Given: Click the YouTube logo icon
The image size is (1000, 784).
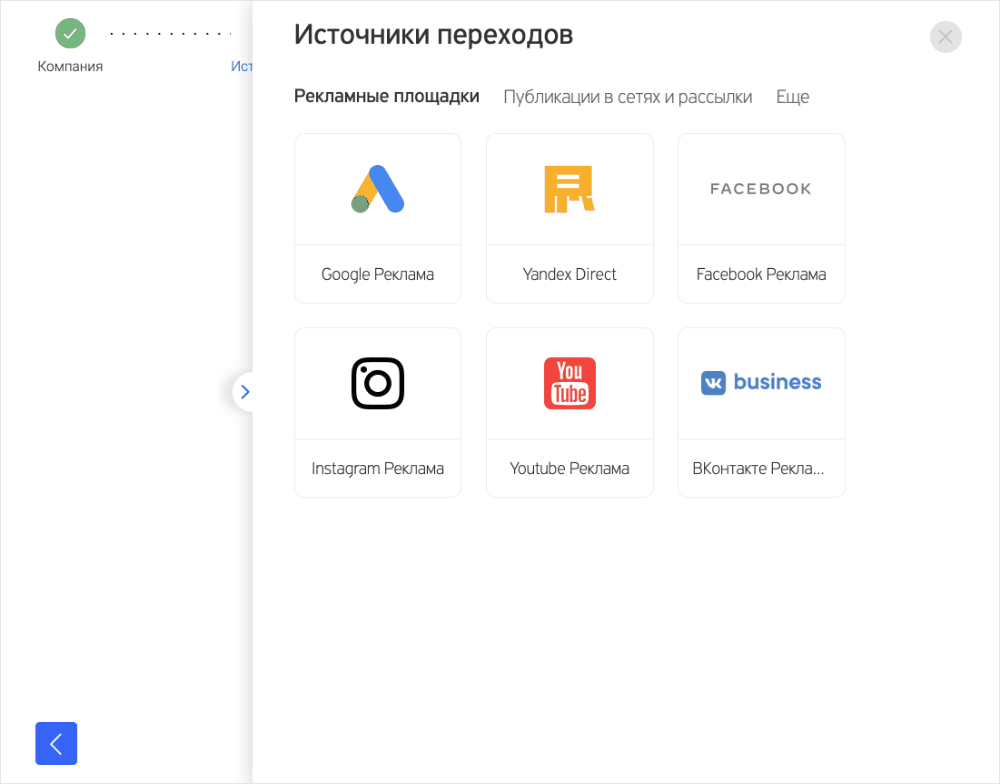Looking at the screenshot, I should point(570,383).
